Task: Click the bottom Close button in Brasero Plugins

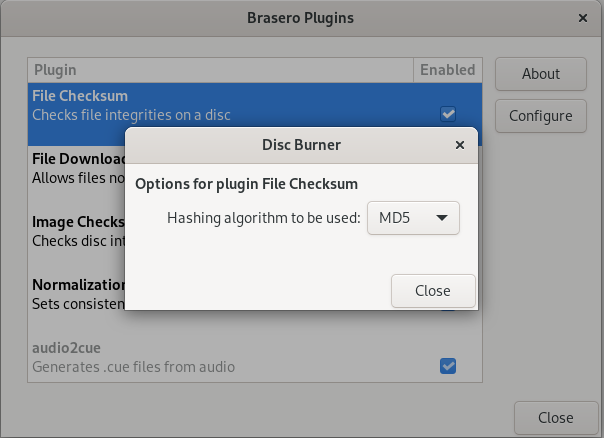Action: [x=556, y=418]
